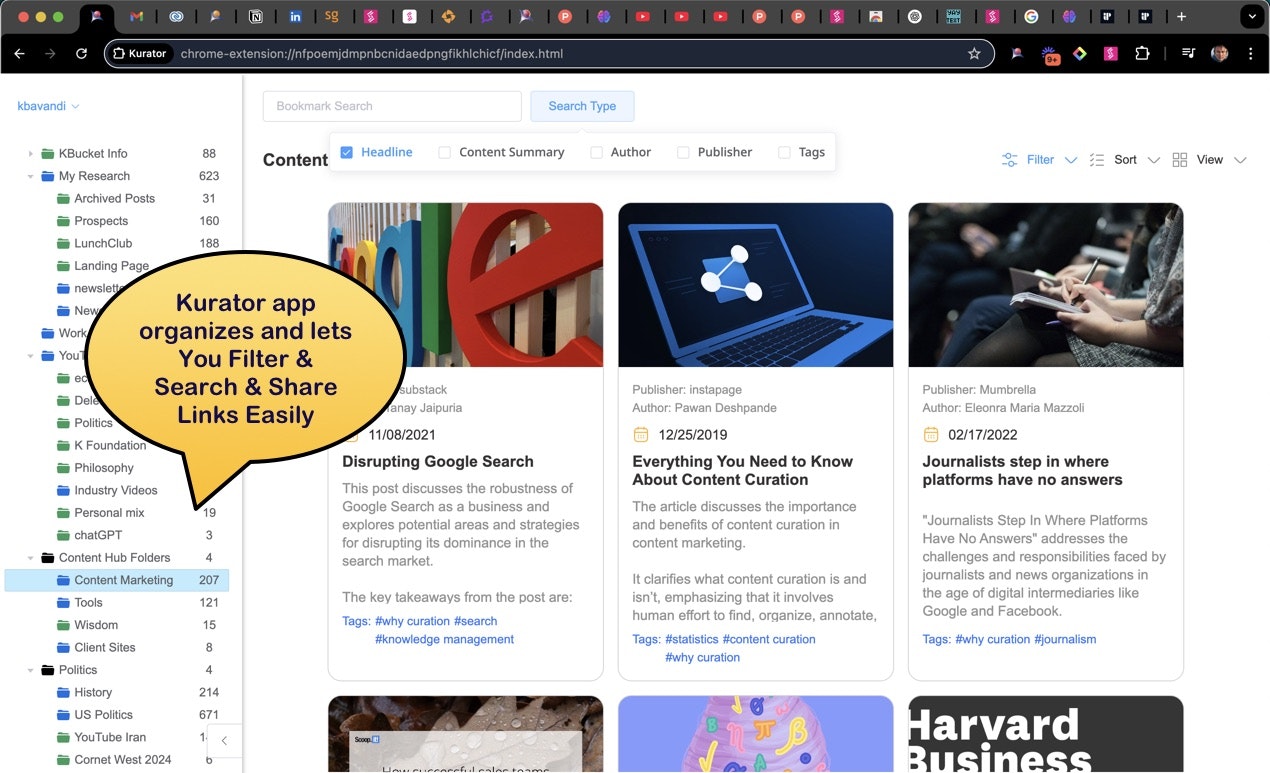Check the Tags search checkbox
Screen dimensions: 1270x773
click(784, 153)
